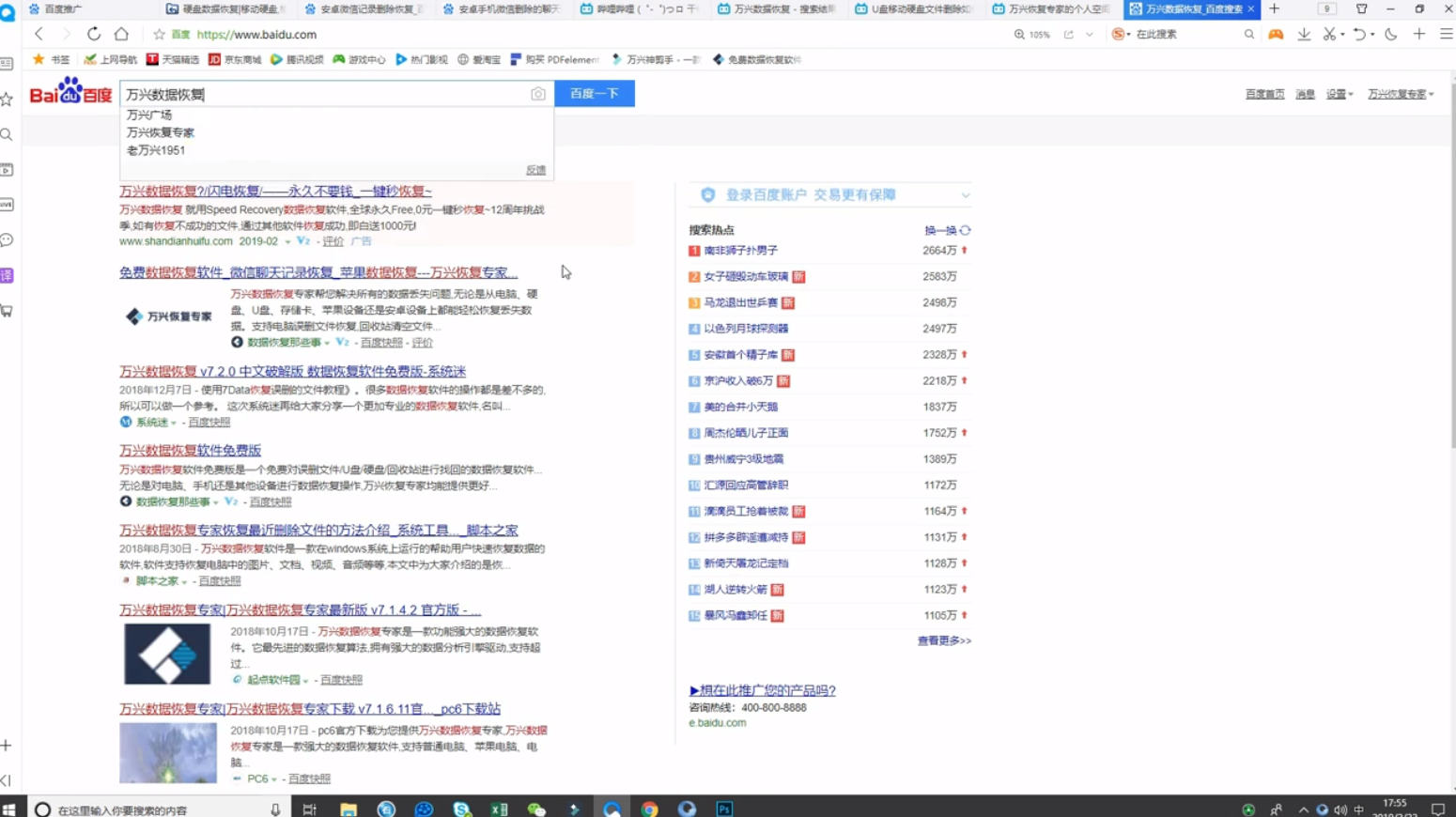The image size is (1456, 817).
Task: Open the game controller icon
Action: coord(1276,34)
